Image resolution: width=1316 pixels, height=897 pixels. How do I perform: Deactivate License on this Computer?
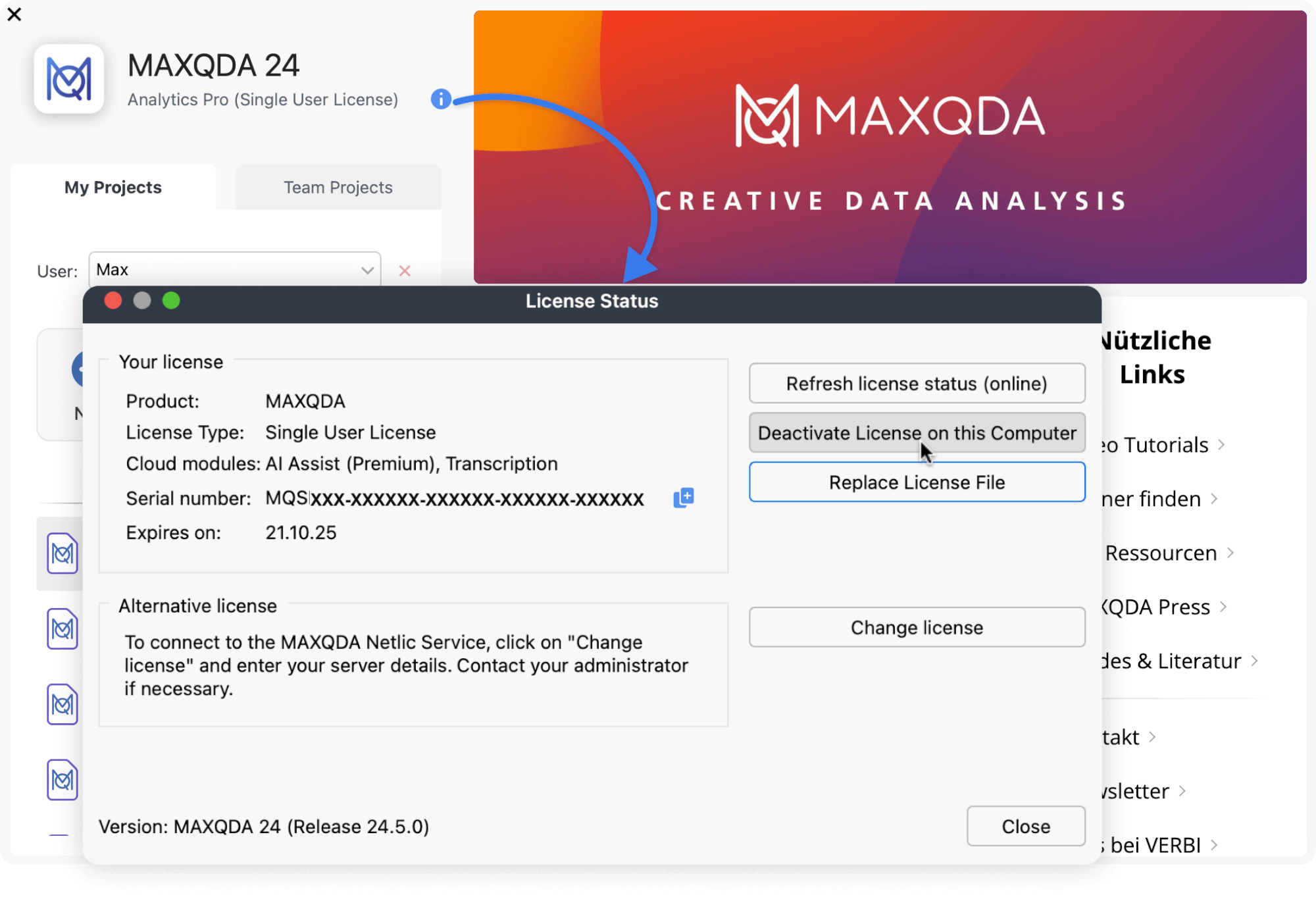(x=917, y=433)
